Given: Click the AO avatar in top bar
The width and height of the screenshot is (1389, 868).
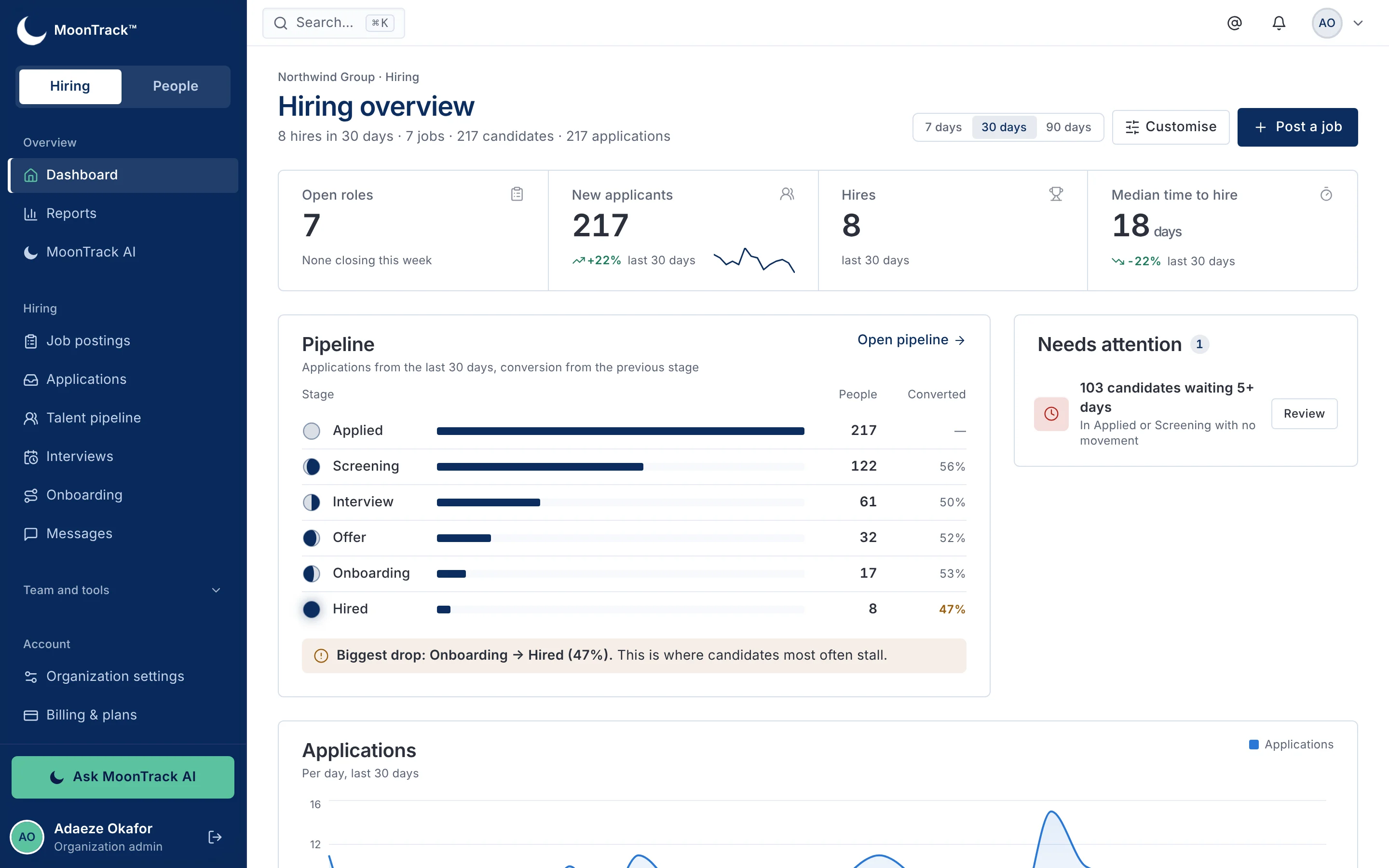Looking at the screenshot, I should (1326, 23).
